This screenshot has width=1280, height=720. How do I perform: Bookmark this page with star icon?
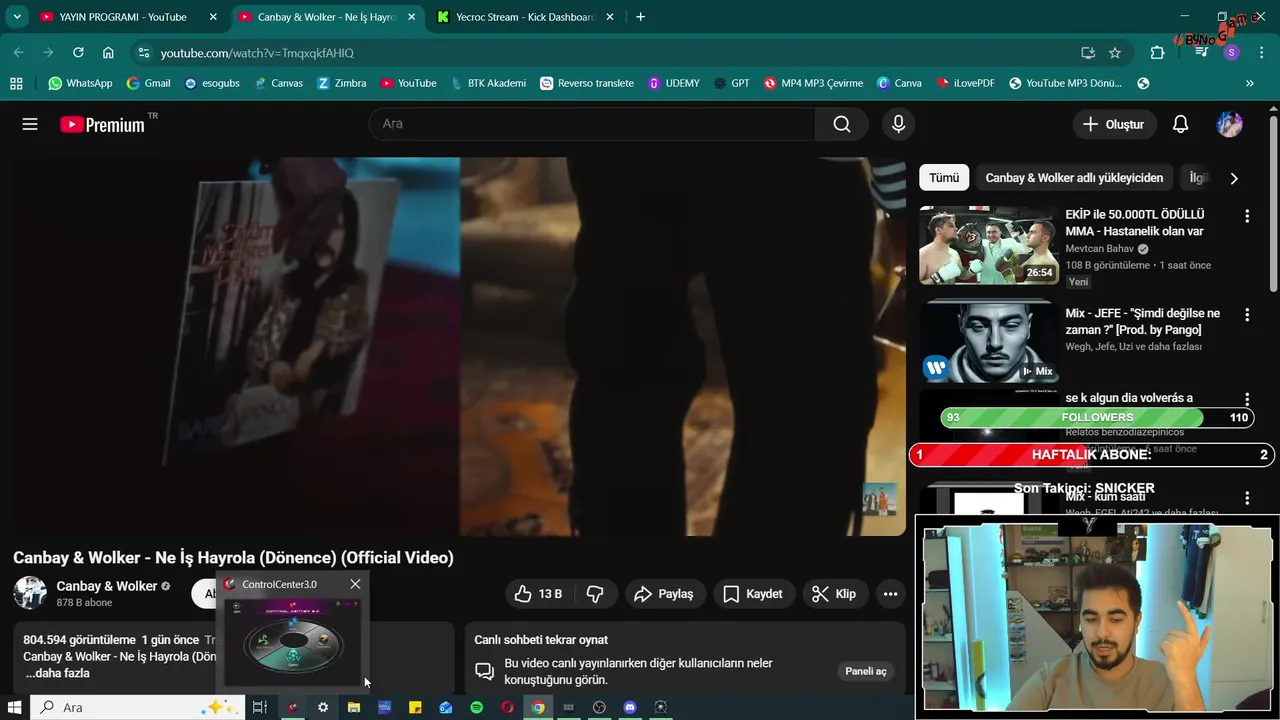pos(1115,53)
